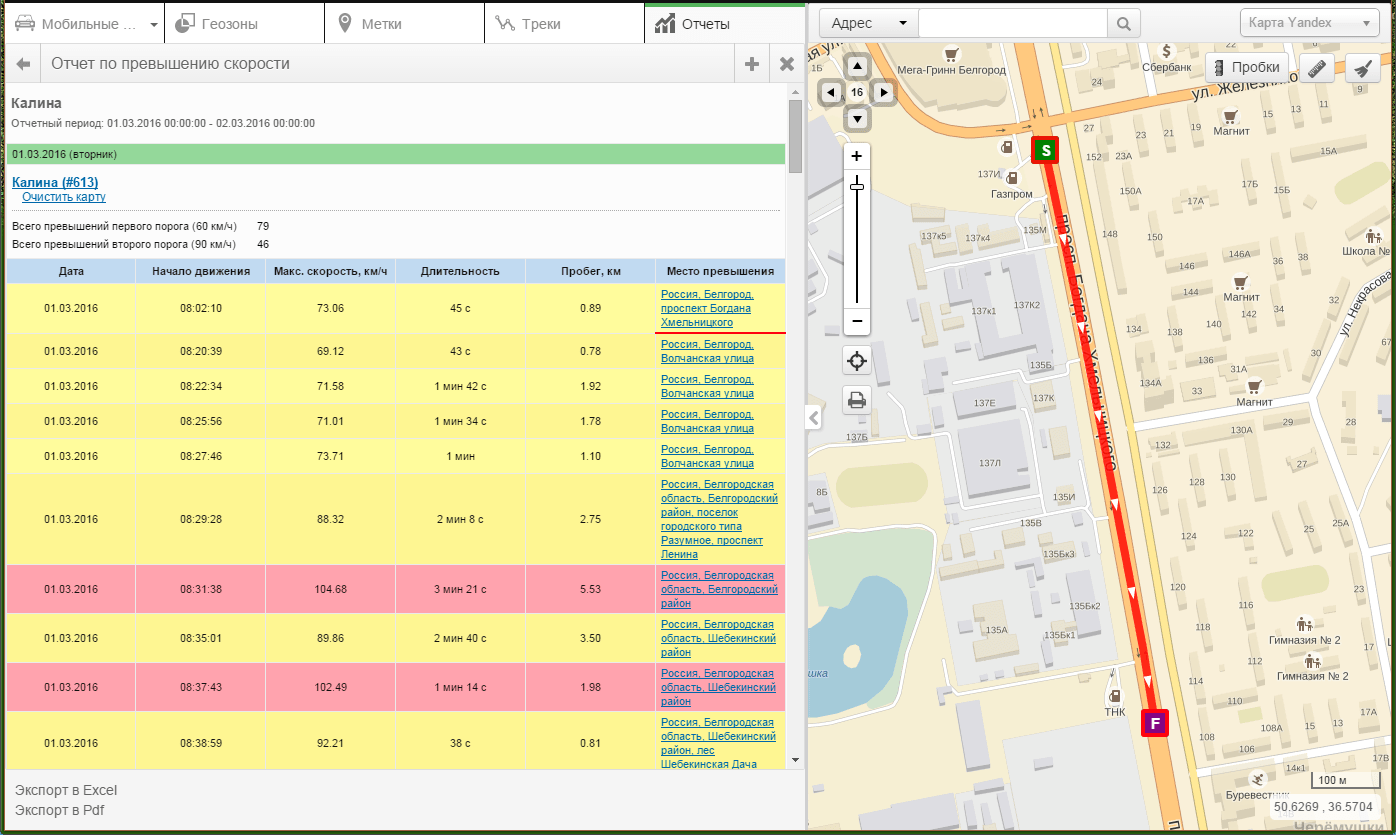The image size is (1396, 835).
Task: Click the Газпром fuel station icon
Action: pos(1012,178)
